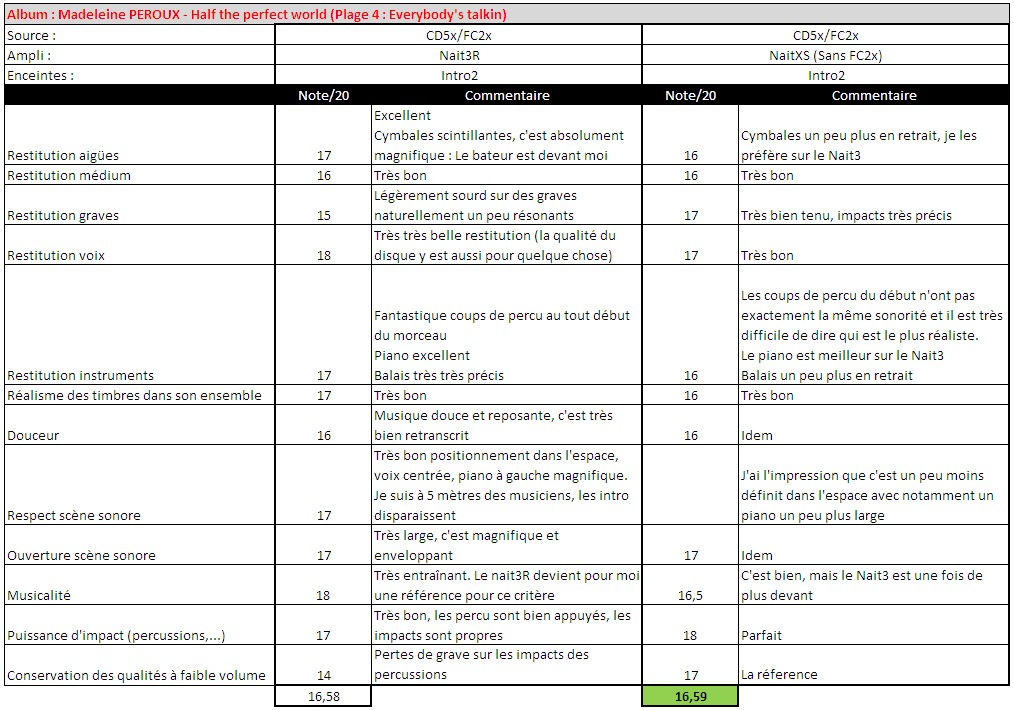Click 'Très bon, les percu sont bien appuyés'
The image size is (1014, 710).
[506, 625]
